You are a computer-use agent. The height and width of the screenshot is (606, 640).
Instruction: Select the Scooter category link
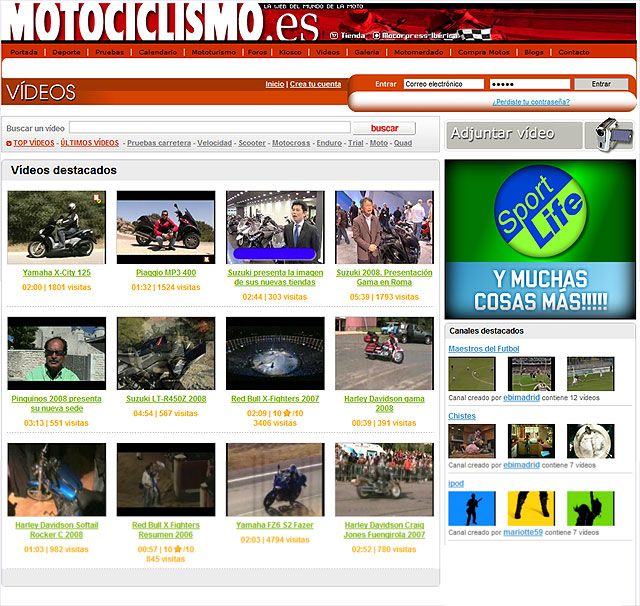252,143
